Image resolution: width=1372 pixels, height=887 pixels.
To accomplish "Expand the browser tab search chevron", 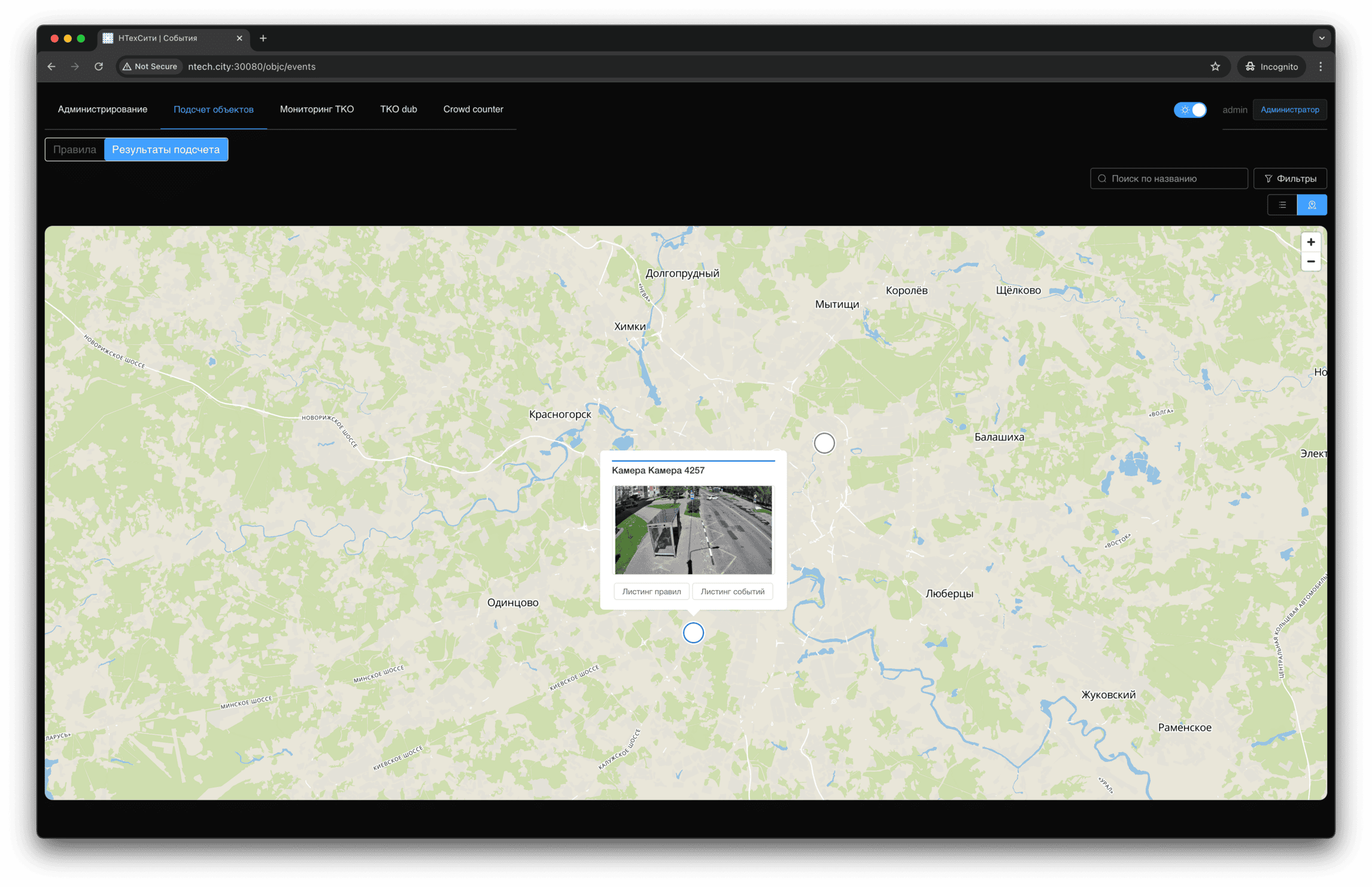I will point(1322,38).
